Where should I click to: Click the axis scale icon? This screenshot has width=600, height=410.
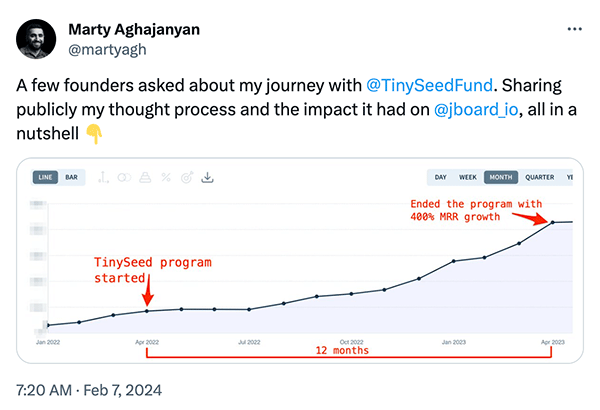[103, 177]
